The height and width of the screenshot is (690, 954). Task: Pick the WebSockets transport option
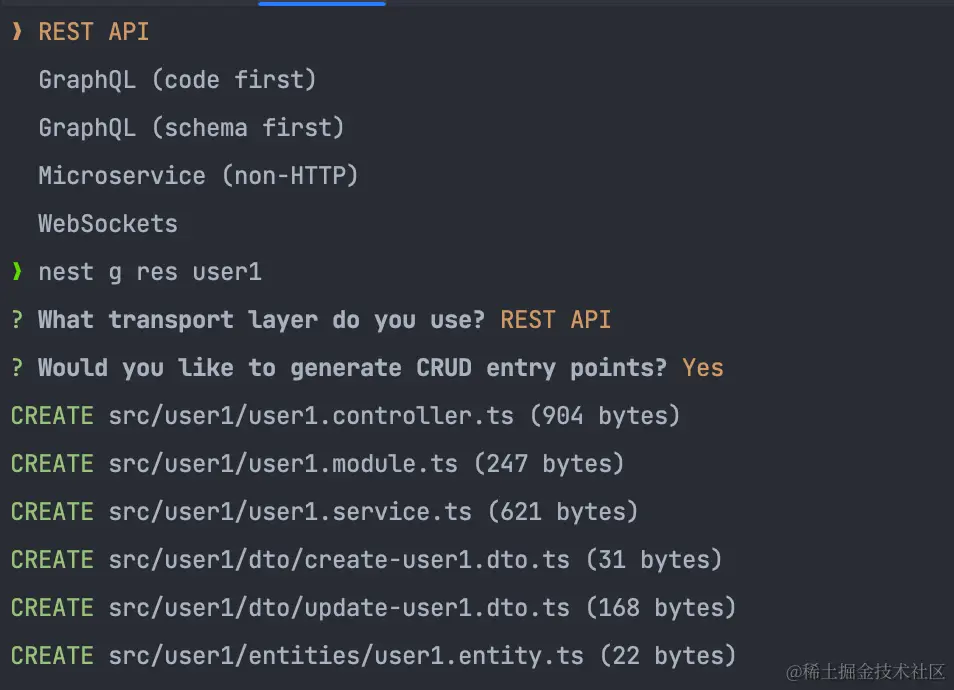108,224
